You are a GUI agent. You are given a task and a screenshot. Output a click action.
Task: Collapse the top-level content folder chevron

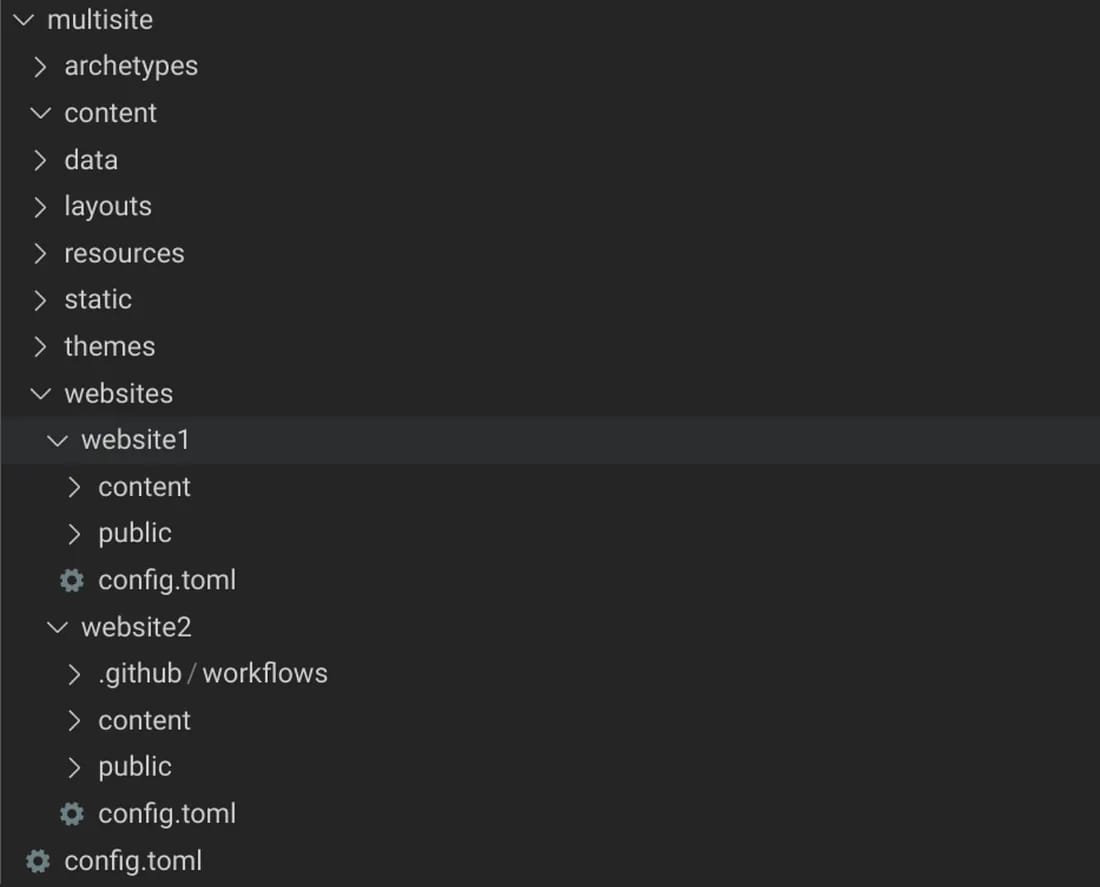pos(40,113)
